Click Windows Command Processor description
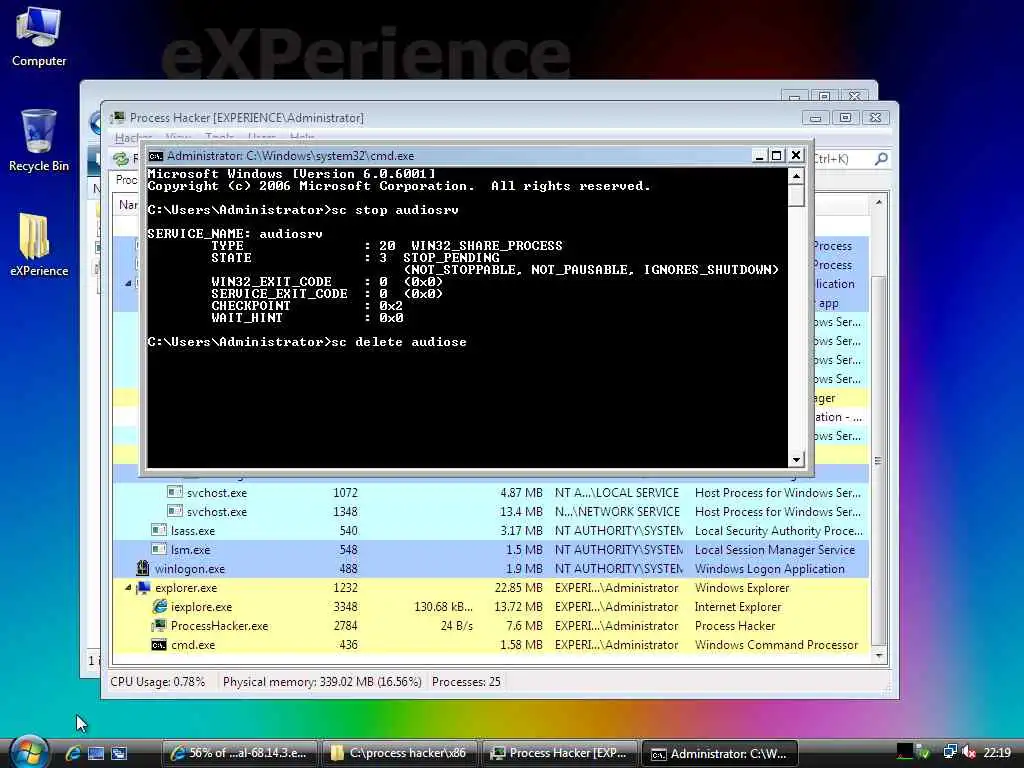This screenshot has width=1024, height=768. pyautogui.click(x=776, y=645)
